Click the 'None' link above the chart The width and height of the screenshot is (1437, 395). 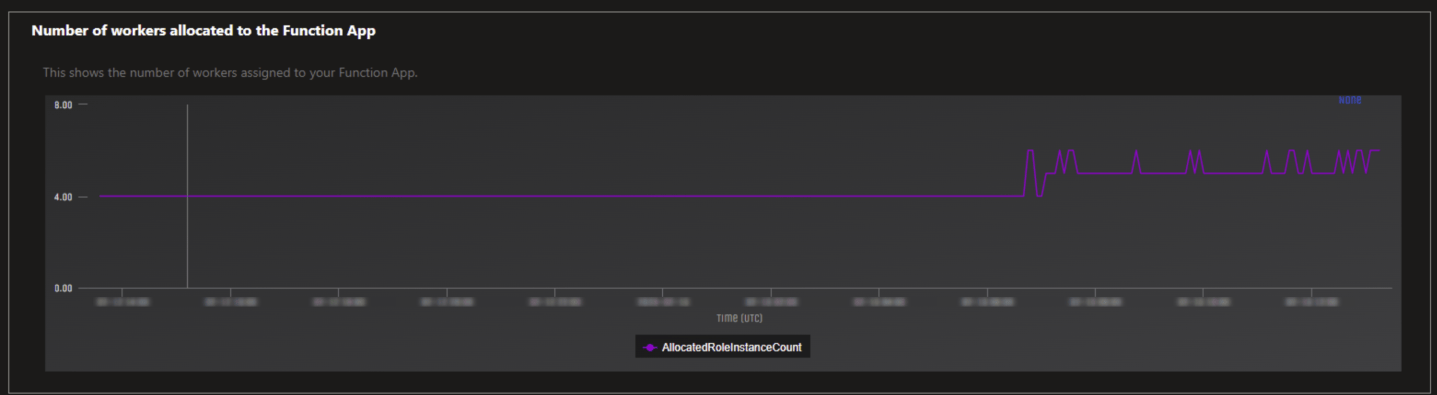tap(1349, 100)
